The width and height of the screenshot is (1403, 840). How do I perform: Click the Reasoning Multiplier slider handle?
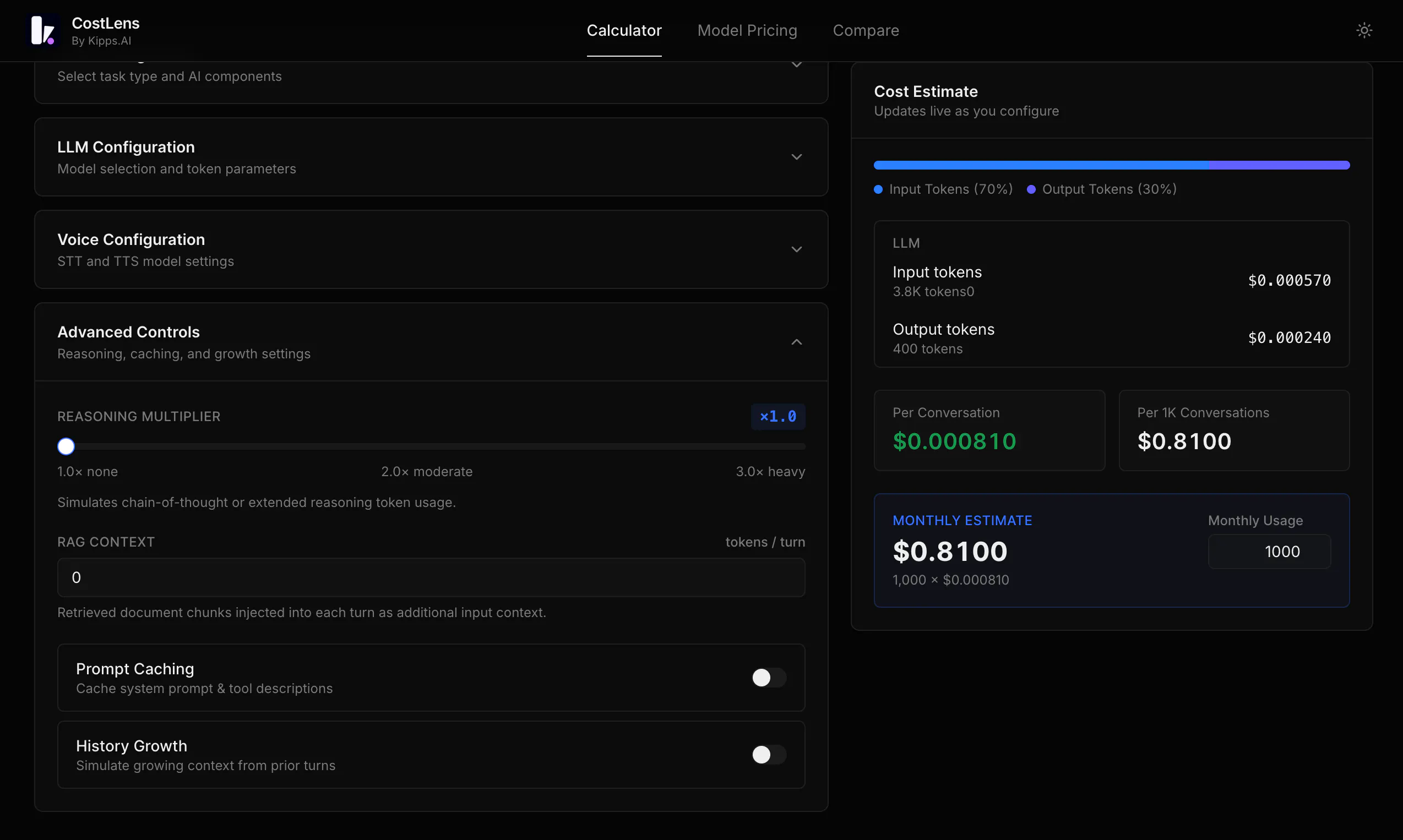[66, 446]
